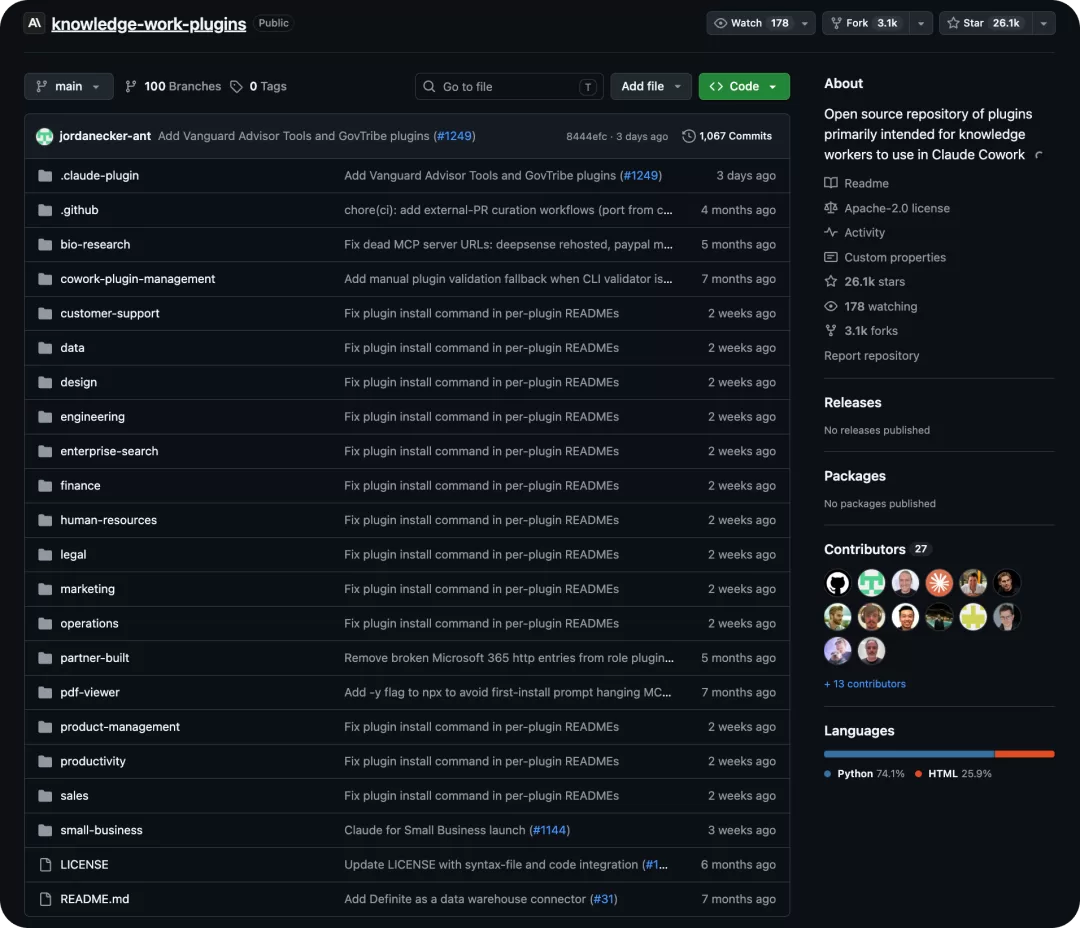
Task: Click the fork icon beside 3.1k forks
Action: [831, 331]
